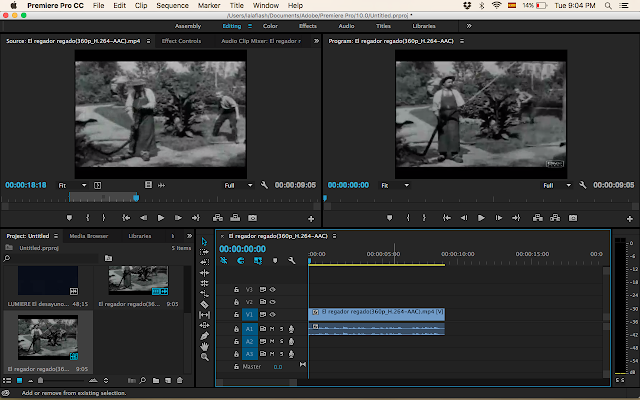640x400 pixels.
Task: Create new bin in Project panel
Action: click(x=156, y=380)
